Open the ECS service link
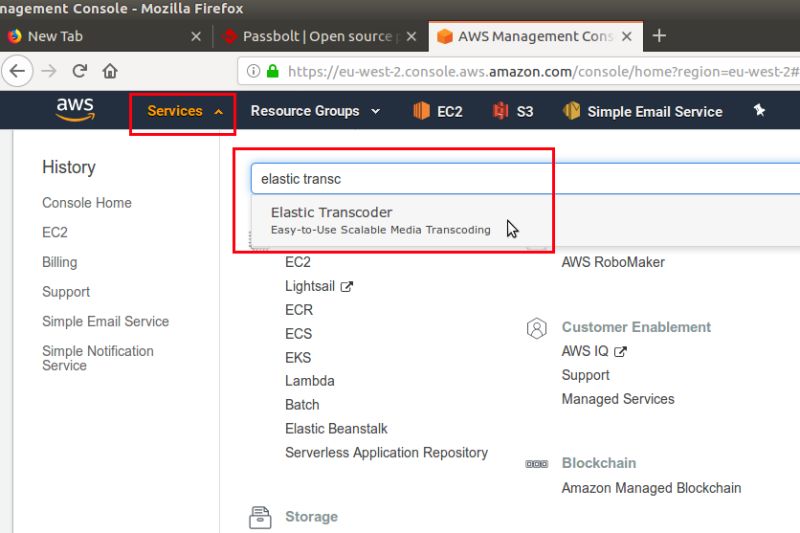 [x=298, y=334]
